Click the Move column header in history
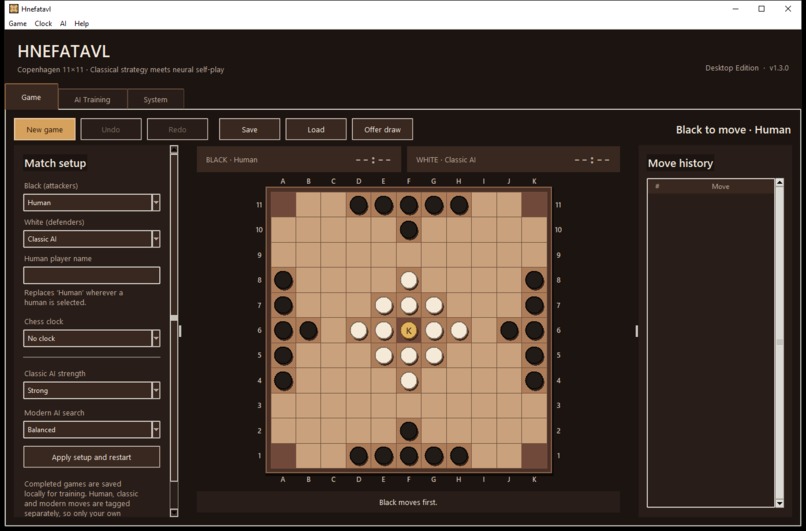 pos(720,187)
